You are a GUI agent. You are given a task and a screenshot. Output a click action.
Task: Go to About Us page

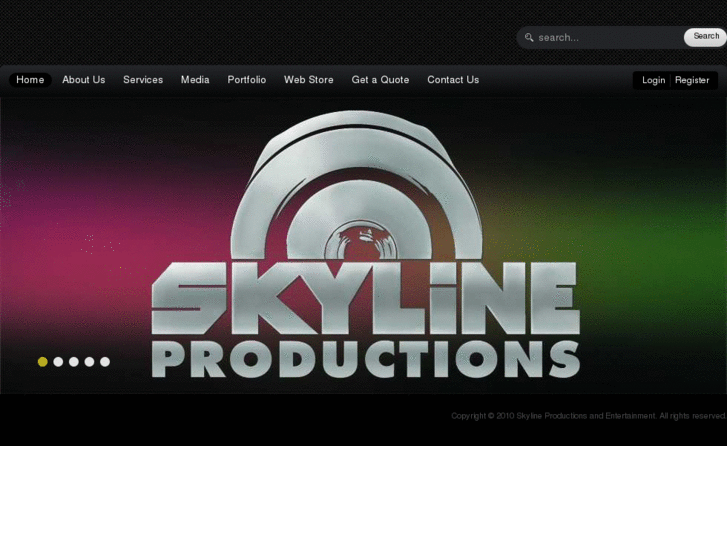pyautogui.click(x=83, y=80)
